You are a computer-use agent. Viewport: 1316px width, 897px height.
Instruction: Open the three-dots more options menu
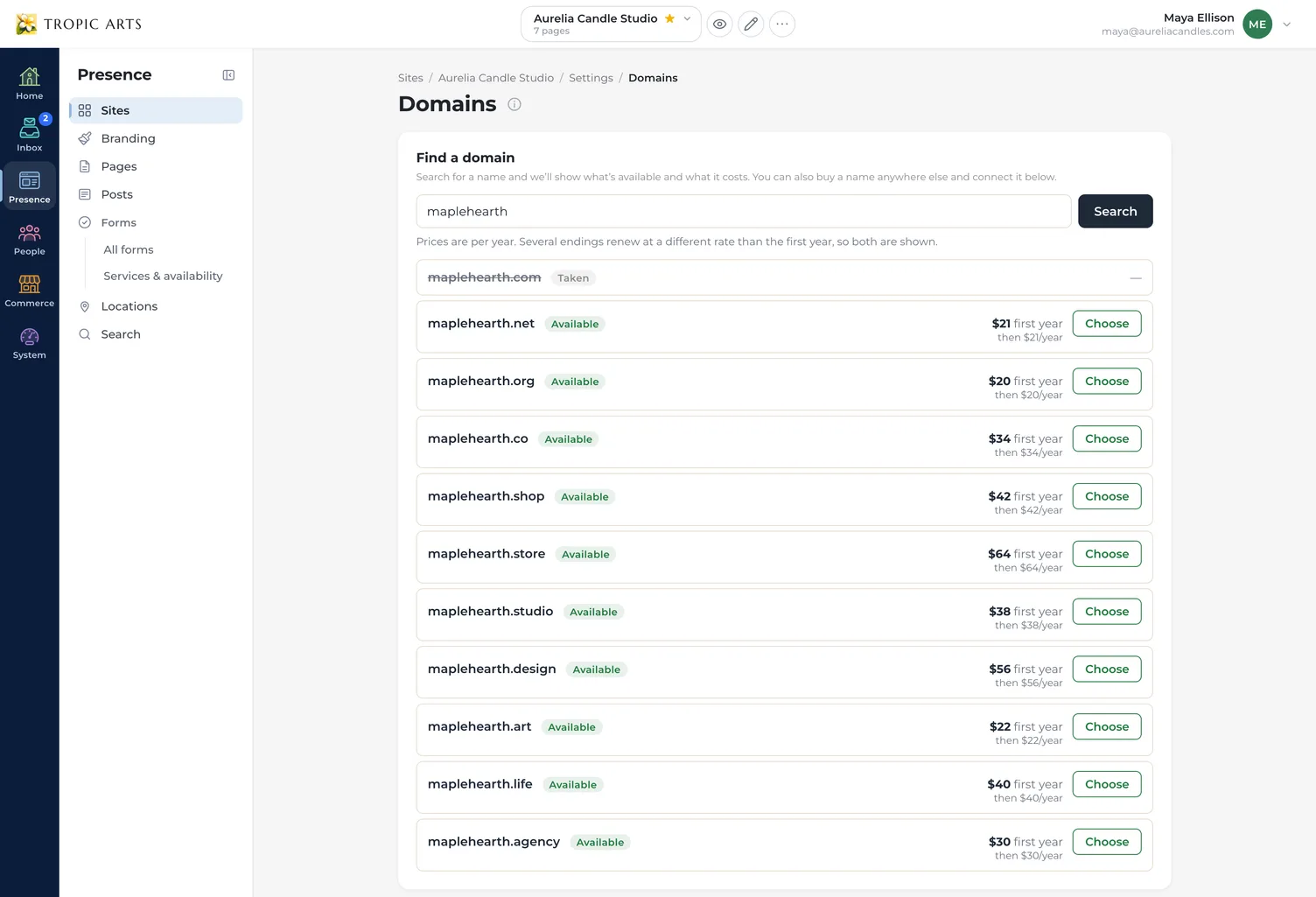[x=782, y=25]
